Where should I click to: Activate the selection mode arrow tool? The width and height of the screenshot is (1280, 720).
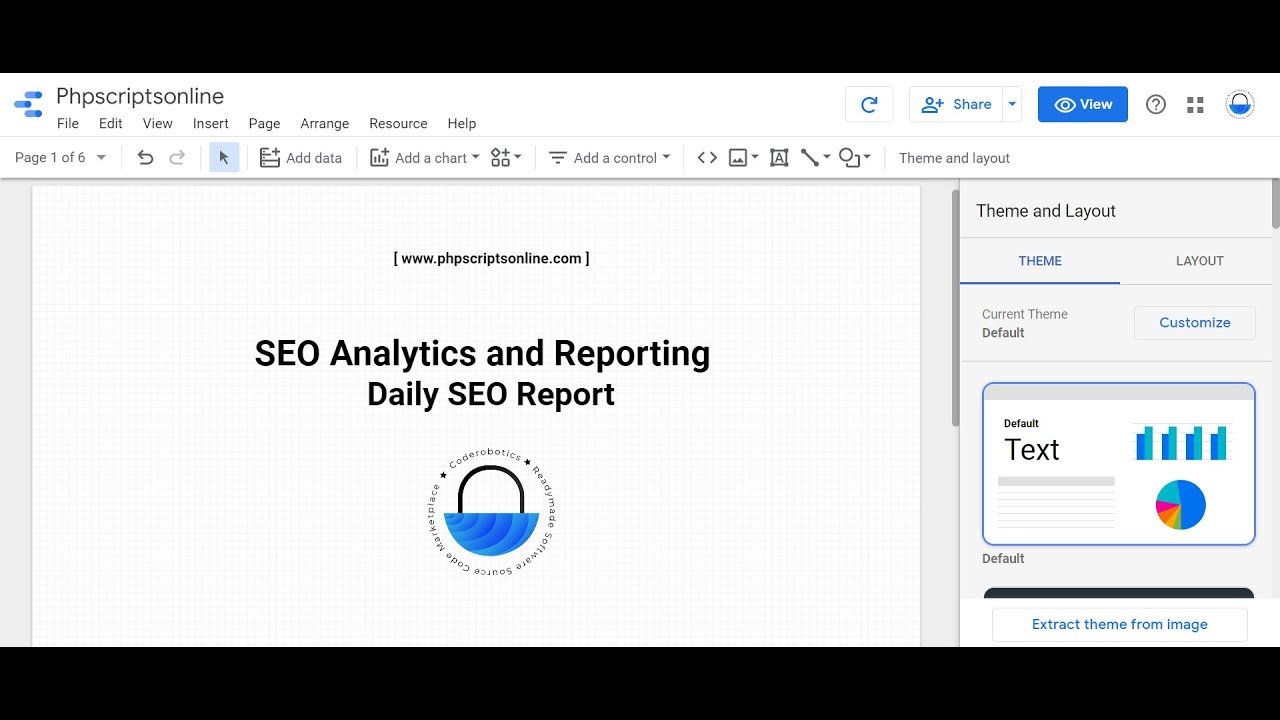coord(224,157)
